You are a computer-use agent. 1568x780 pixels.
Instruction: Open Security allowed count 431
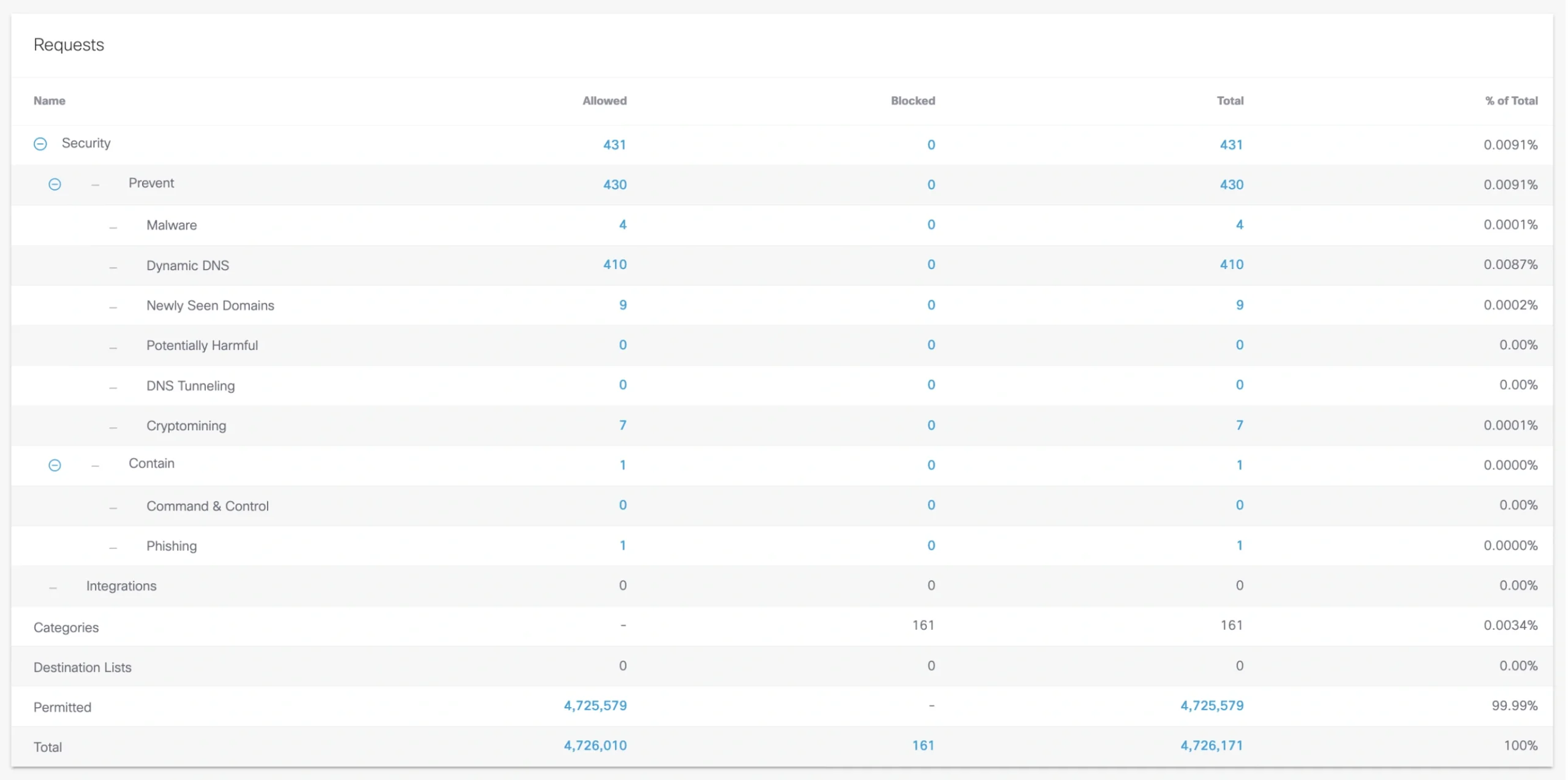coord(614,145)
